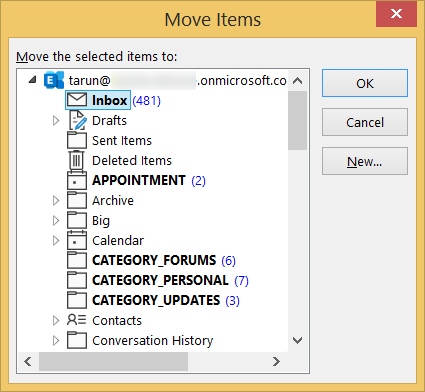This screenshot has width=425, height=392.
Task: Click the Drafts pencil-and-page icon
Action: pyautogui.click(x=77, y=120)
